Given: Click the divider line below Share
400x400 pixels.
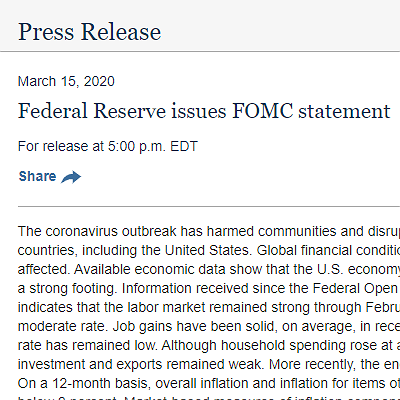Looking at the screenshot, I should click(209, 207).
